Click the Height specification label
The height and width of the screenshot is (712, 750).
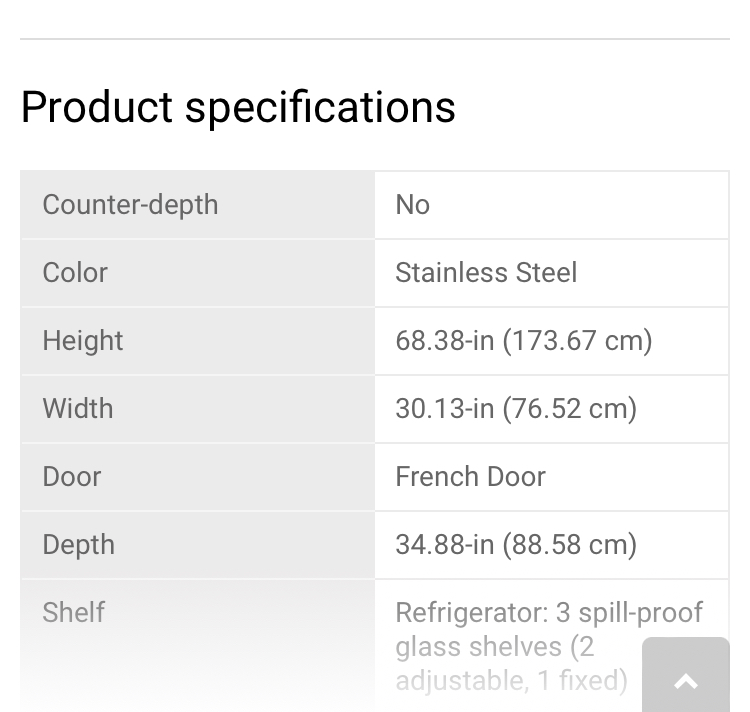(x=83, y=341)
